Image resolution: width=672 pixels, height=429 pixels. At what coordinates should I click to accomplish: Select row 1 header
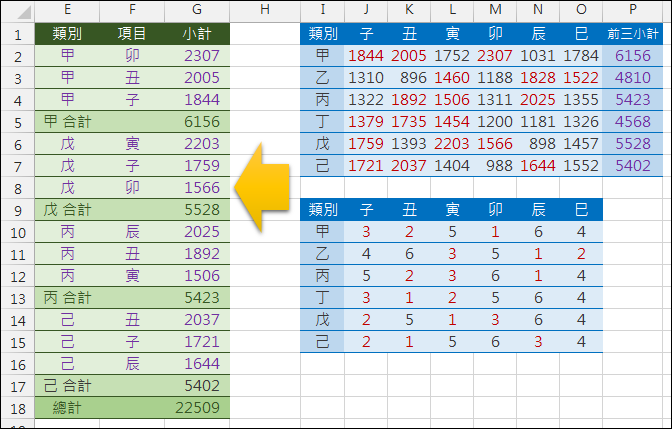[x=18, y=34]
